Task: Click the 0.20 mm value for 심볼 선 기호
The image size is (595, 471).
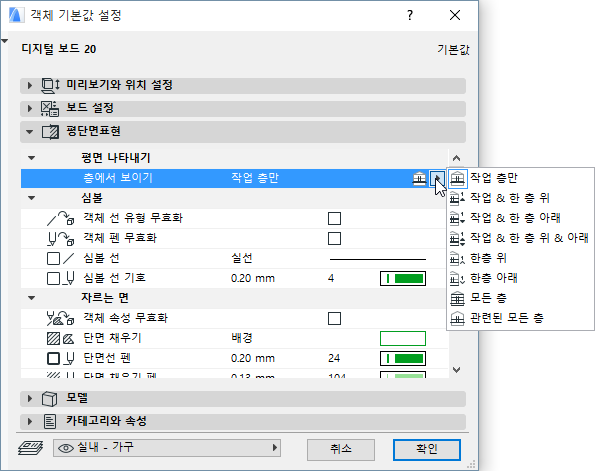Action: (x=253, y=279)
